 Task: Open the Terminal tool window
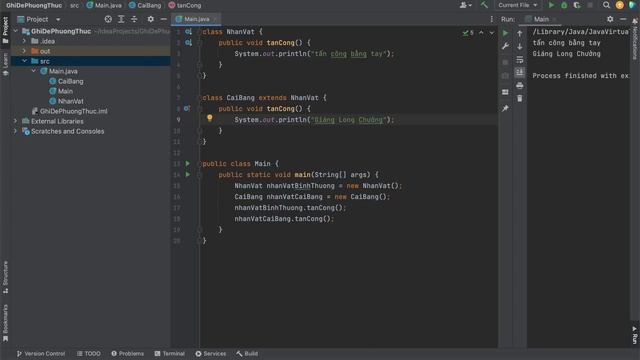tap(170, 353)
